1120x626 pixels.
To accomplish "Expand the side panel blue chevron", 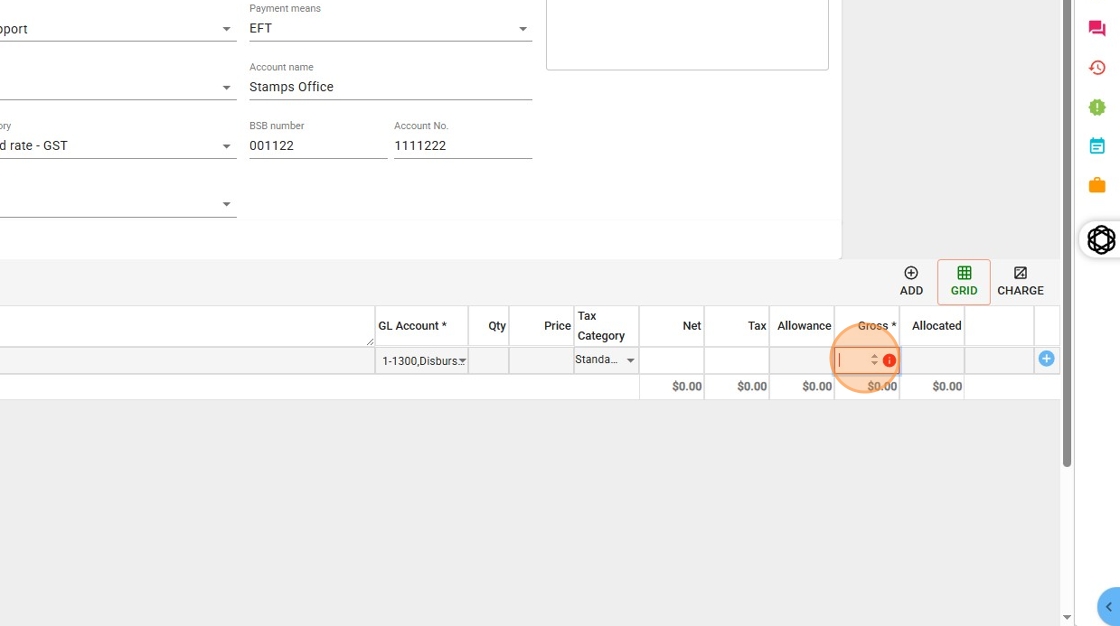I will click(1108, 607).
